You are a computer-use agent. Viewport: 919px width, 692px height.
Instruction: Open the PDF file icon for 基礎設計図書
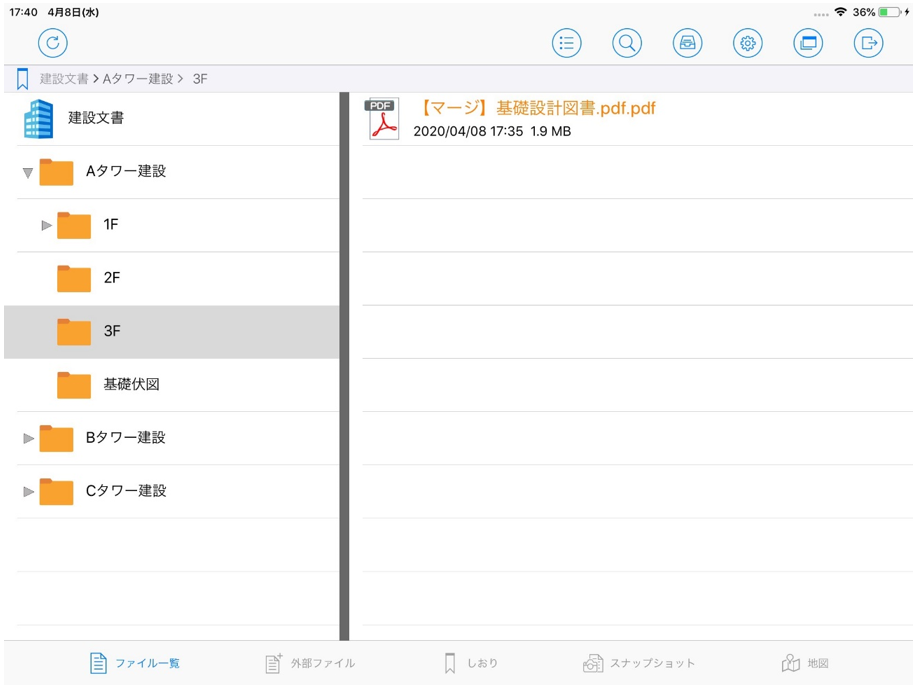382,119
